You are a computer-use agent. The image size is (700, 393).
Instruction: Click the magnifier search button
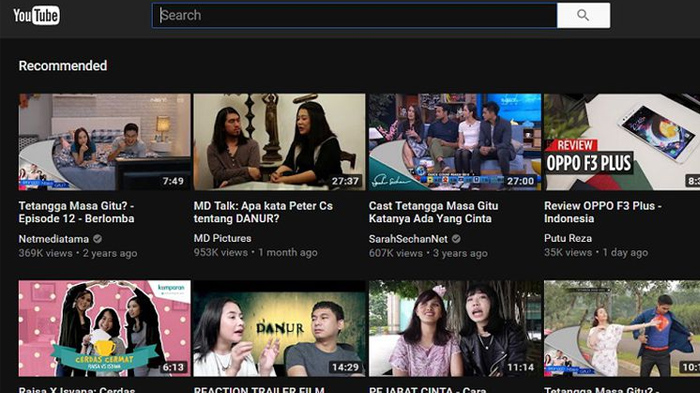[x=583, y=15]
